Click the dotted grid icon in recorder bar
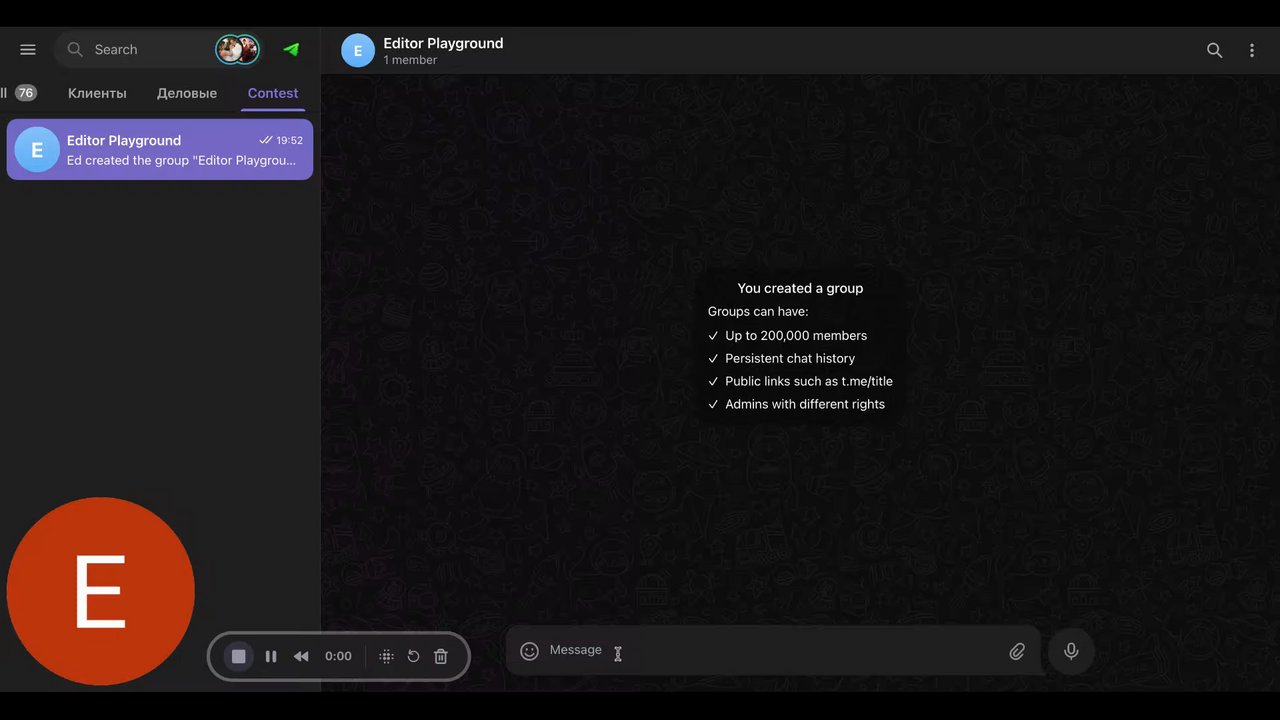Viewport: 1280px width, 720px height. [x=386, y=656]
